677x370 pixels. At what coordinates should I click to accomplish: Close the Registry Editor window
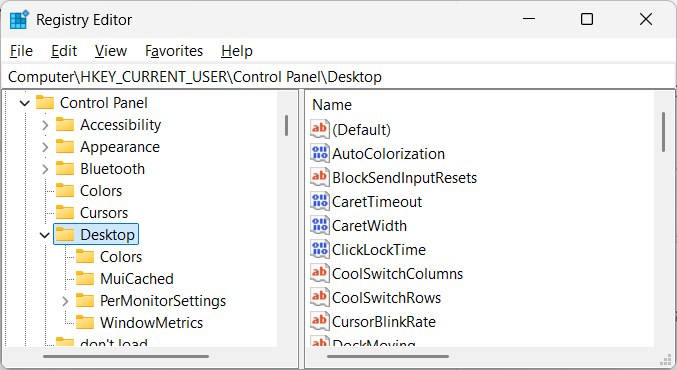(x=646, y=19)
